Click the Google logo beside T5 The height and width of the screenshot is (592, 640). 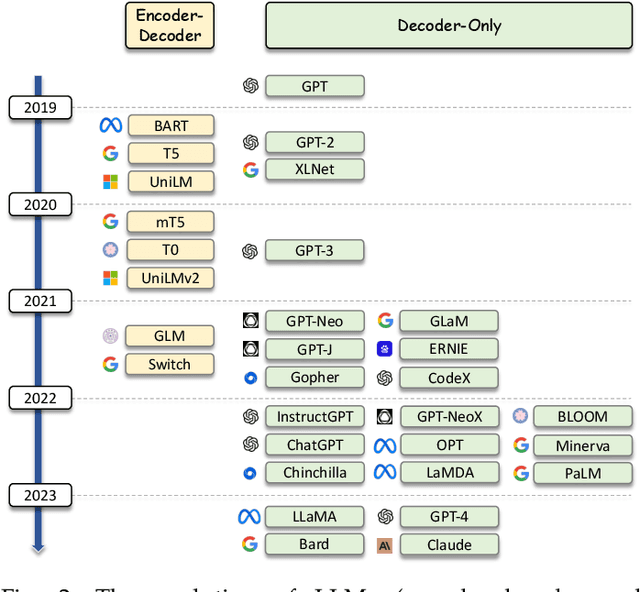pos(110,153)
